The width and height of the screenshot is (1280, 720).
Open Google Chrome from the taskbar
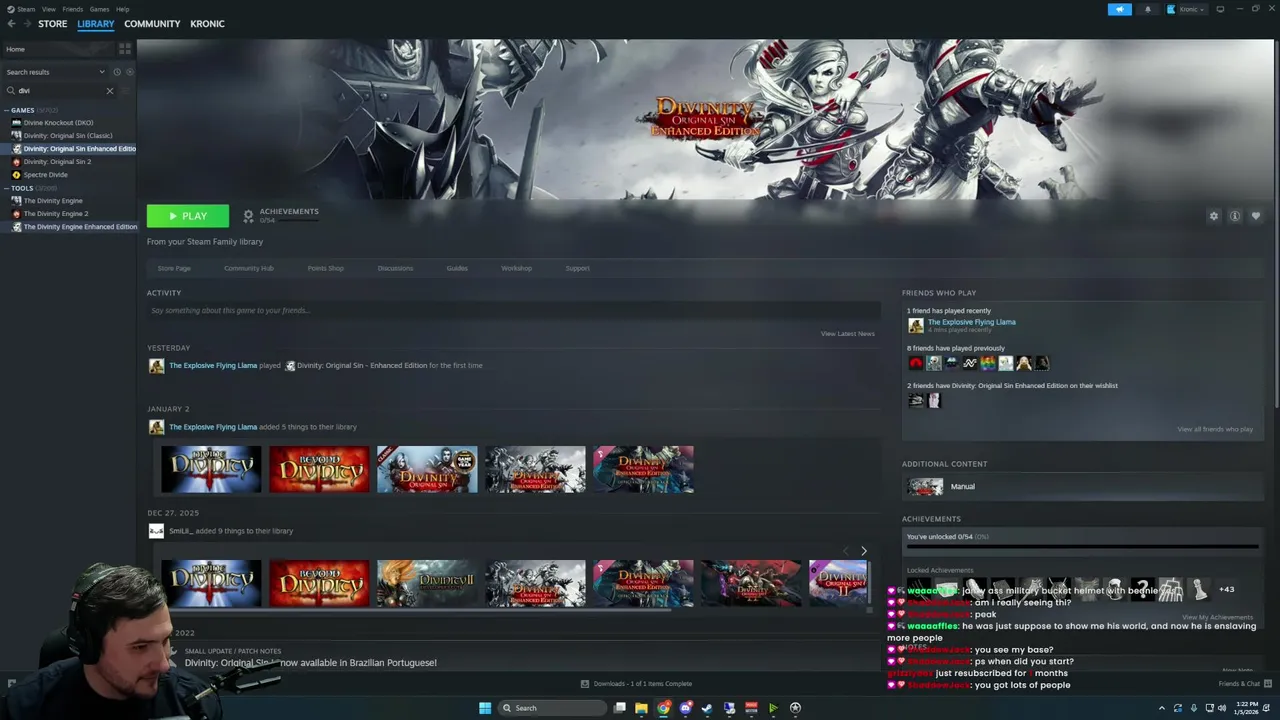pyautogui.click(x=663, y=708)
